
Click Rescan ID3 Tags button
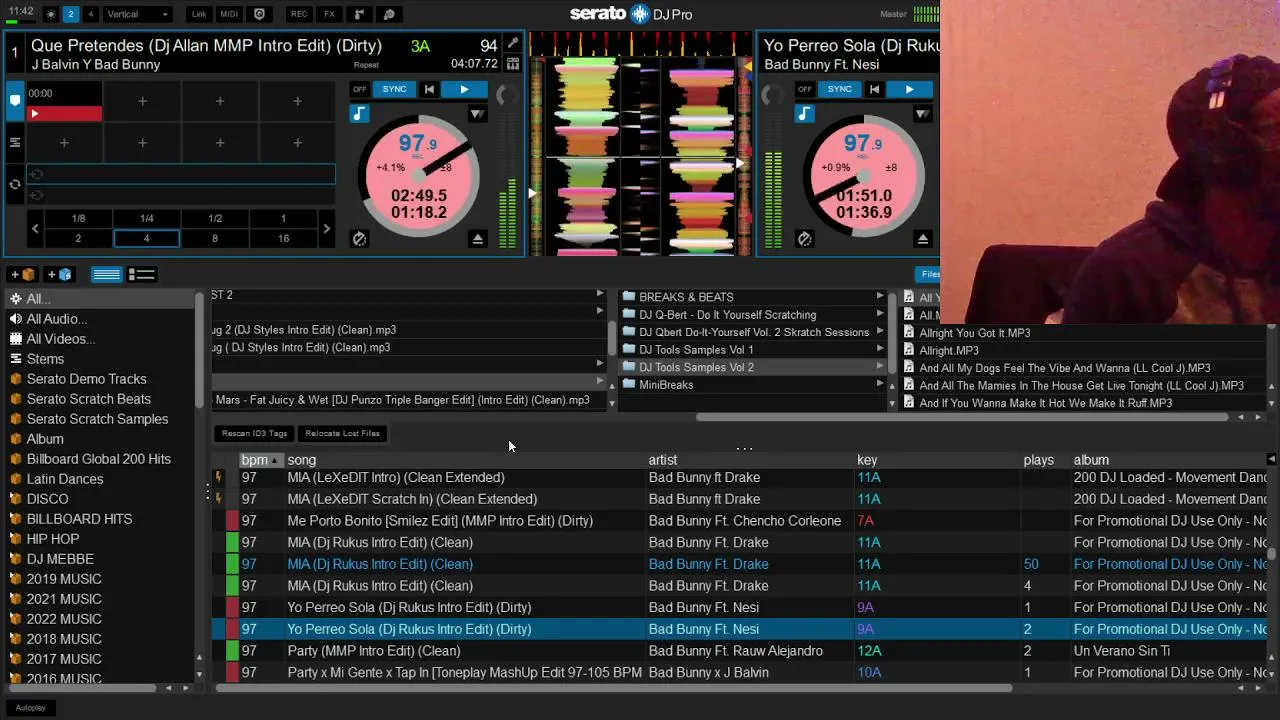[254, 433]
